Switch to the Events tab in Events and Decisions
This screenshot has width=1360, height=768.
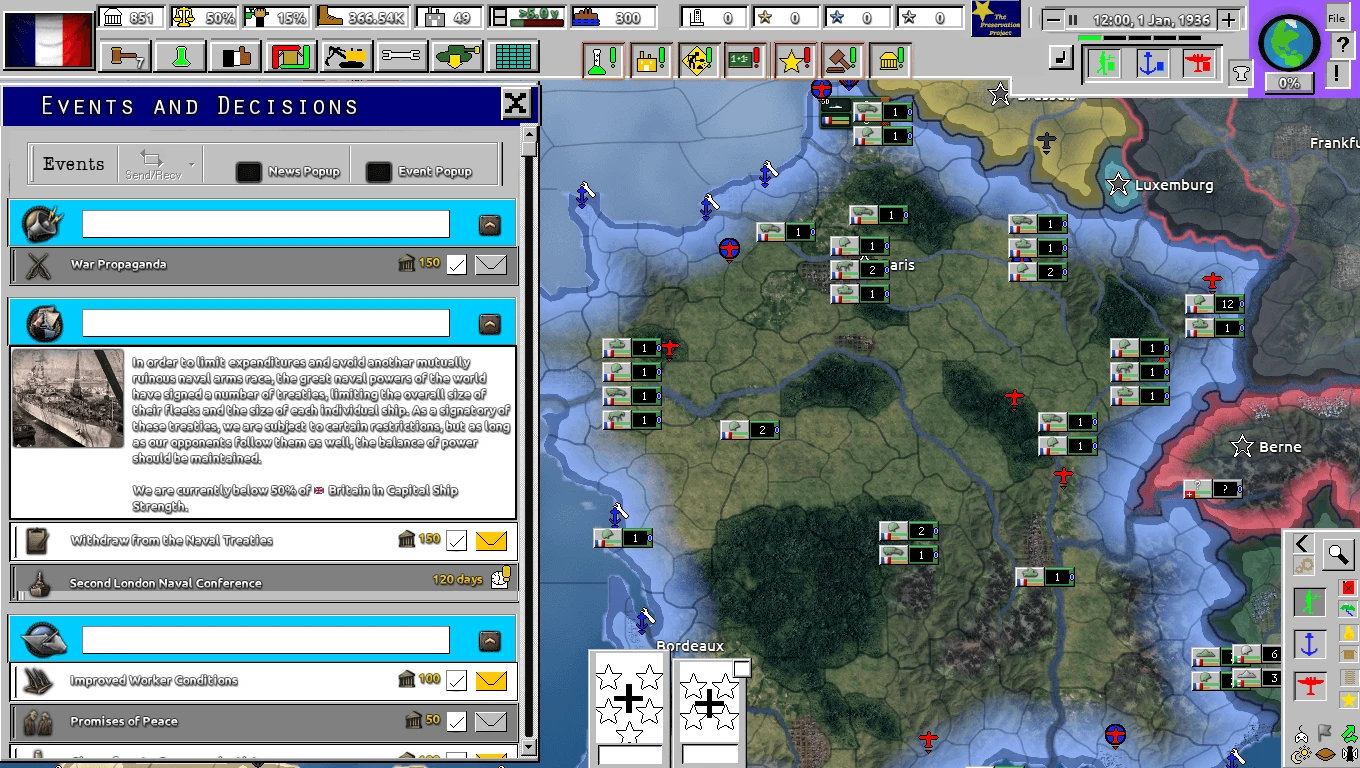click(x=71, y=163)
